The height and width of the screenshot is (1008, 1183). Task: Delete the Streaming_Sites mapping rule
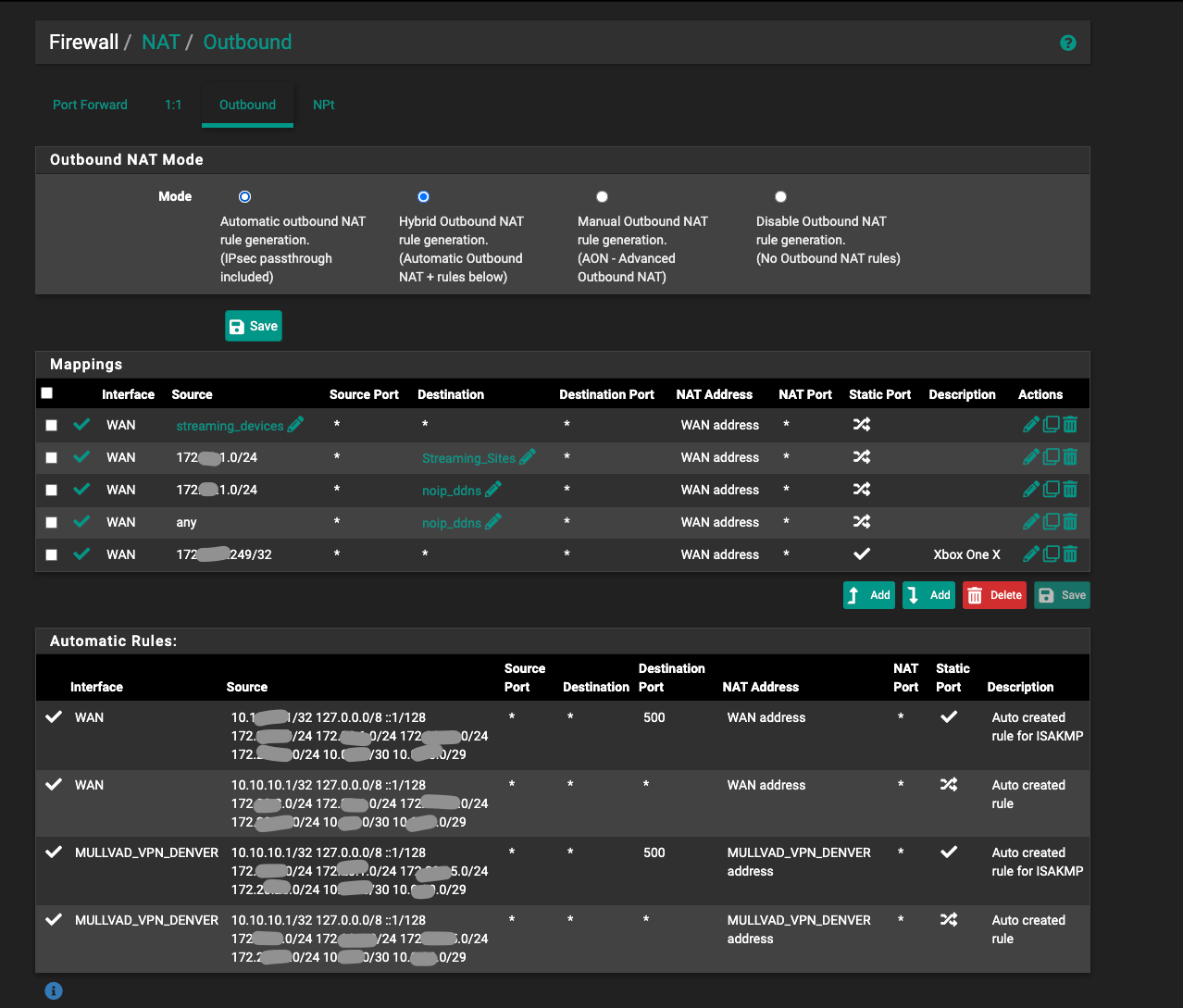[x=1070, y=457]
